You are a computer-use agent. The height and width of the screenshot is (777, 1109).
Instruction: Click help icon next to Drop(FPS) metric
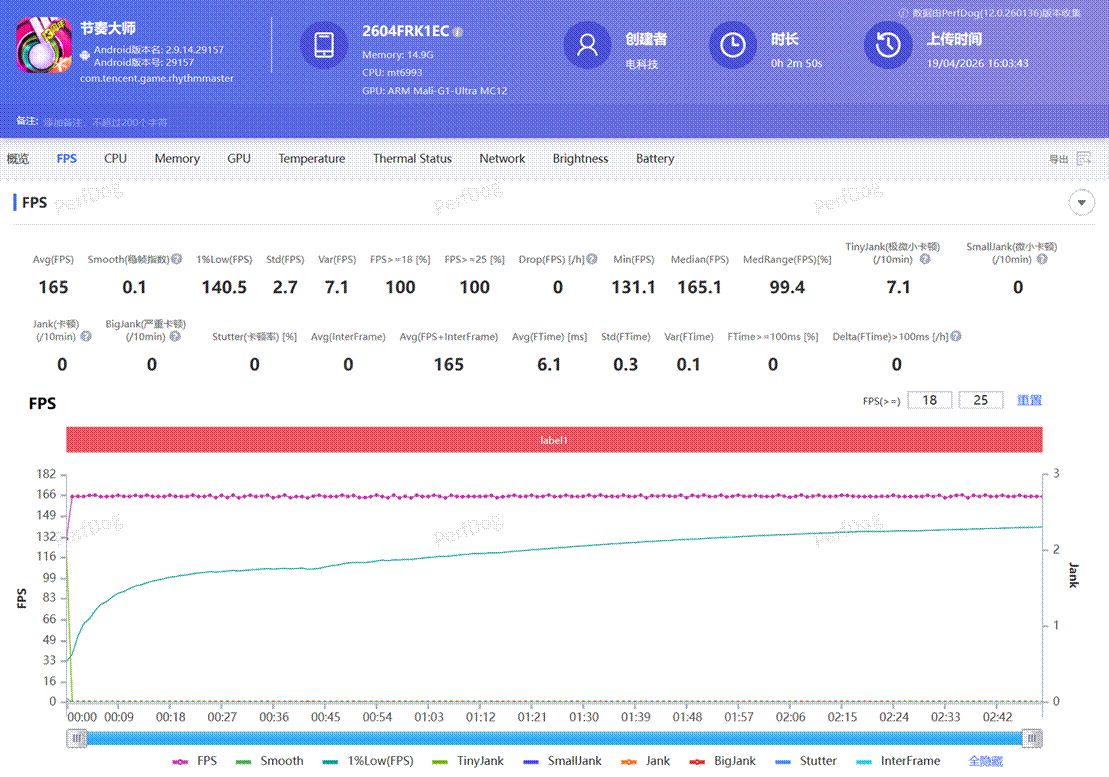click(x=591, y=259)
